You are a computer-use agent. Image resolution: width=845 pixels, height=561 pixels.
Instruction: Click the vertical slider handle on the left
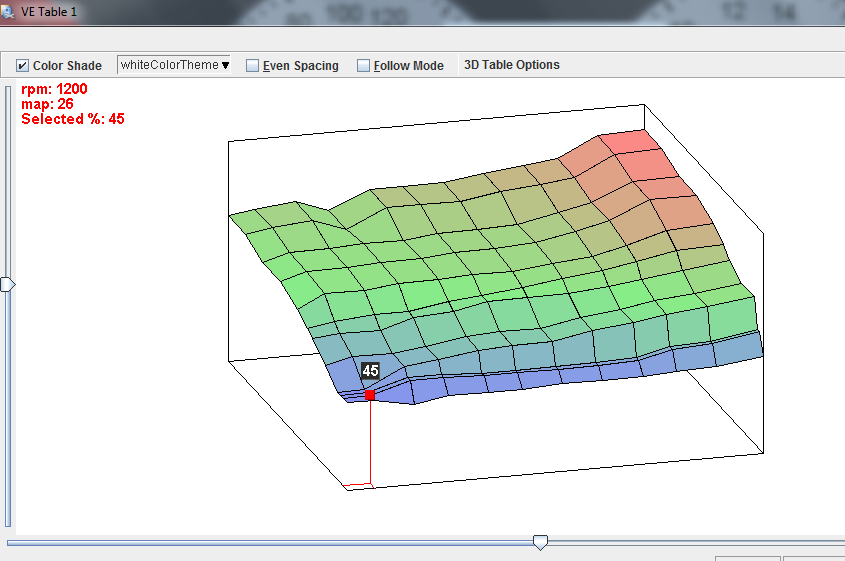tap(8, 284)
